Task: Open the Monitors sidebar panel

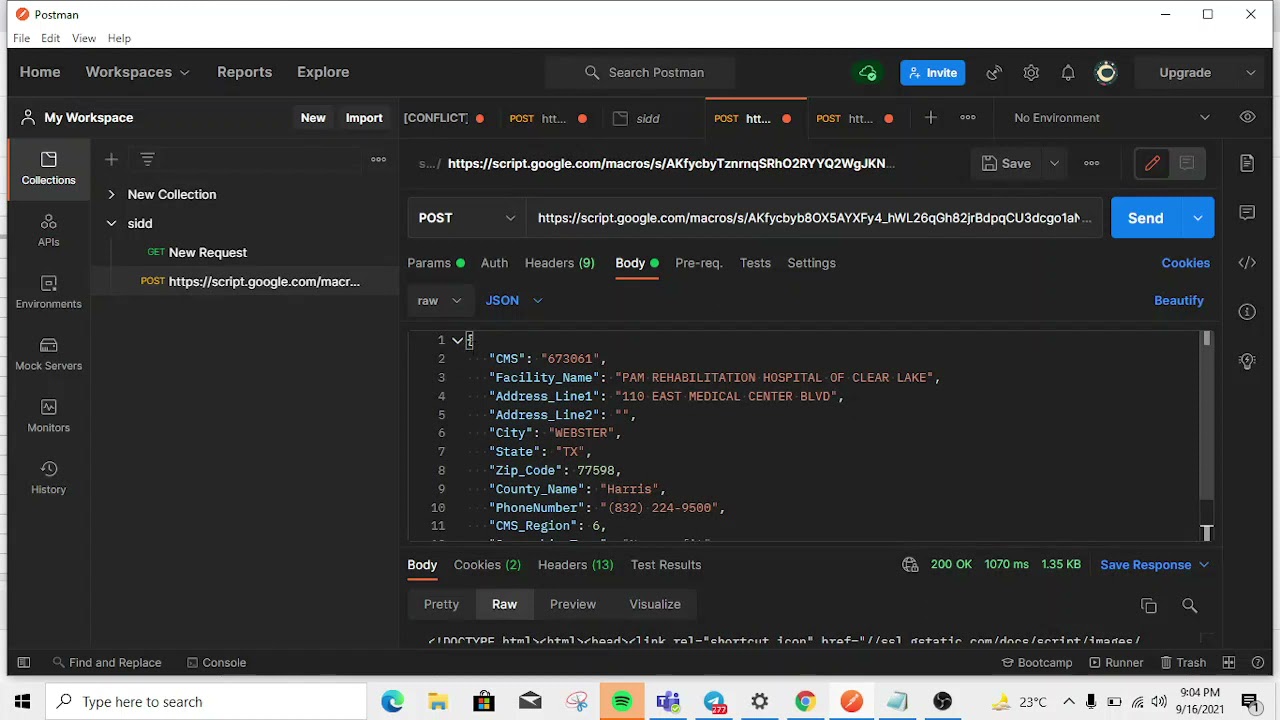Action: 48,416
